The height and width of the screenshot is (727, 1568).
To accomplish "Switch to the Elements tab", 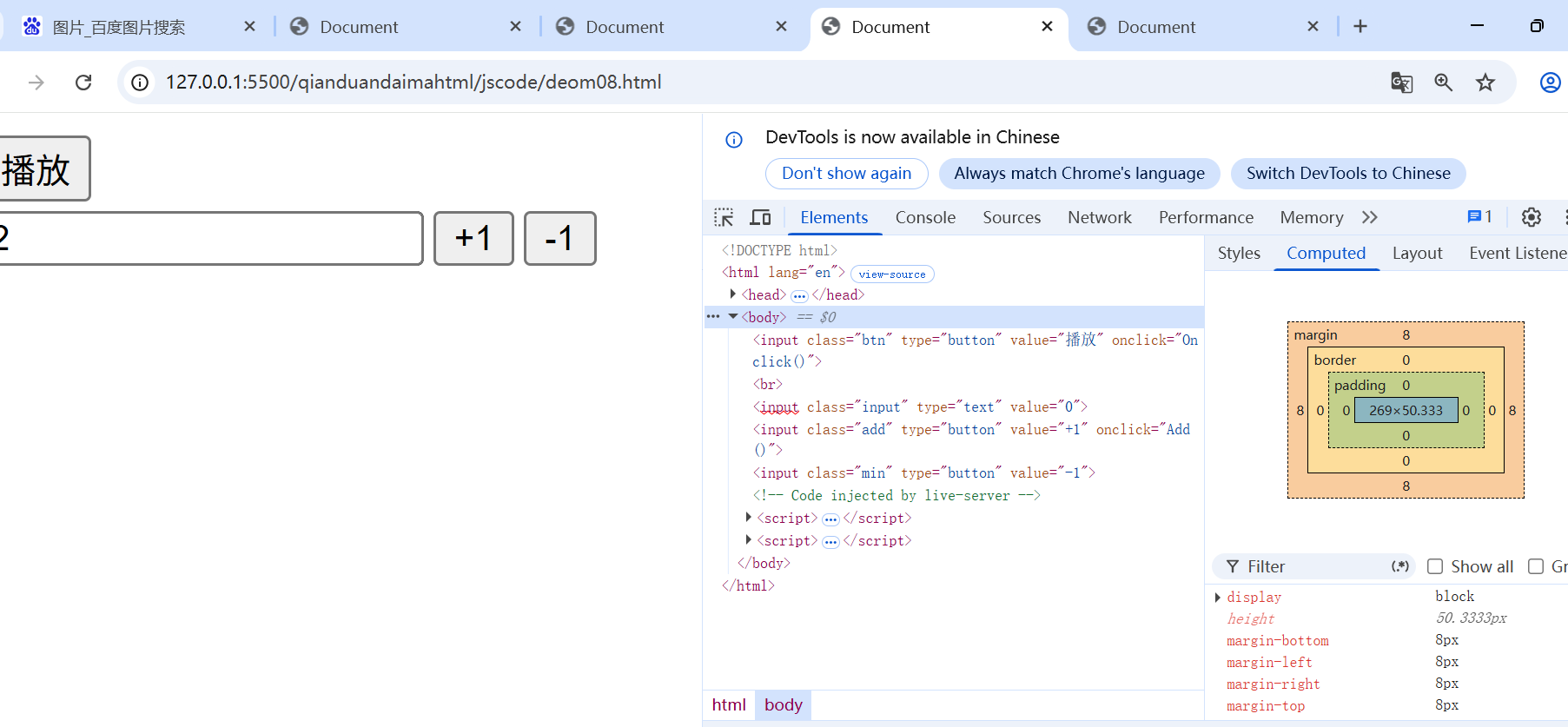I will pyautogui.click(x=834, y=217).
